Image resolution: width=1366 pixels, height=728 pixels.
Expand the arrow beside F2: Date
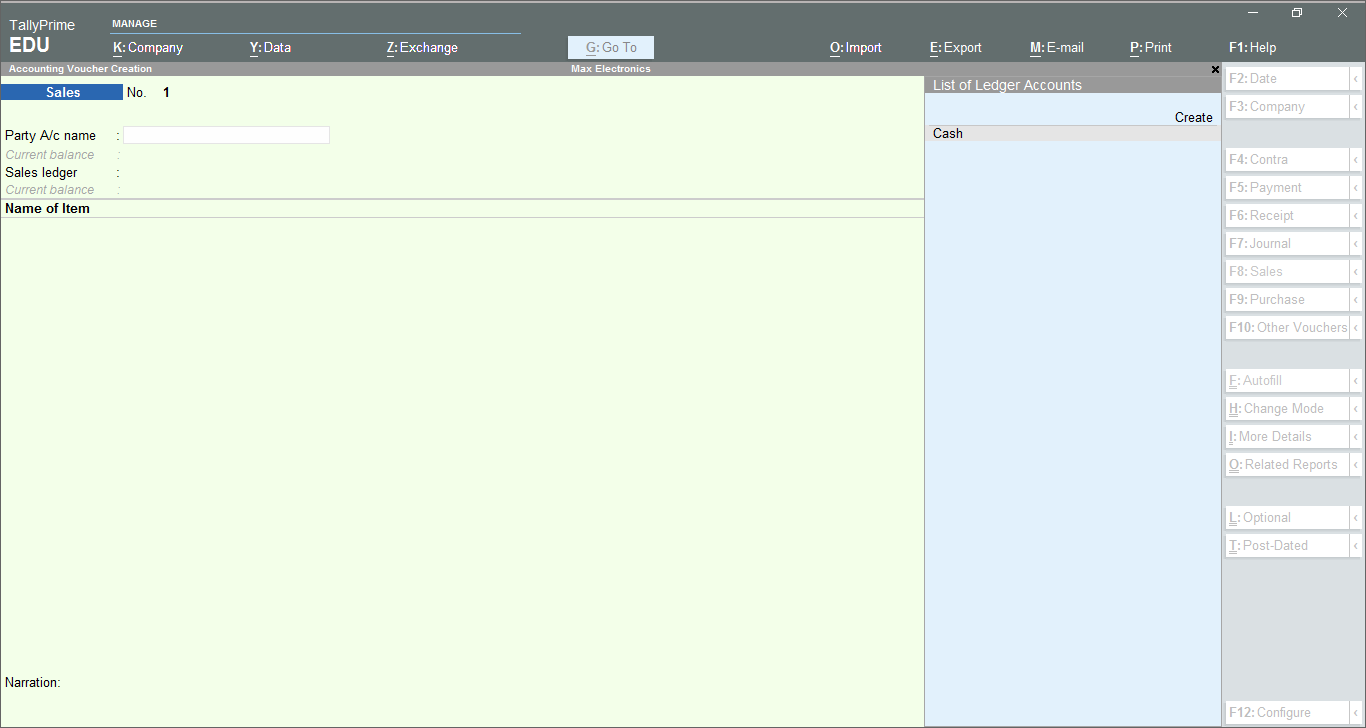1356,79
